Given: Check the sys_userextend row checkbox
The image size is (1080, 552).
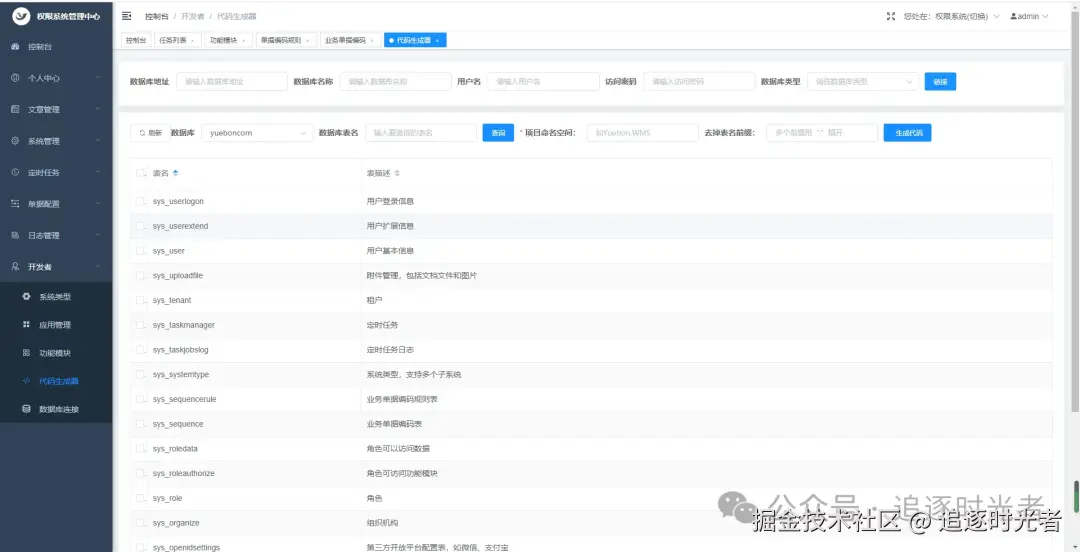Looking at the screenshot, I should click(x=141, y=226).
